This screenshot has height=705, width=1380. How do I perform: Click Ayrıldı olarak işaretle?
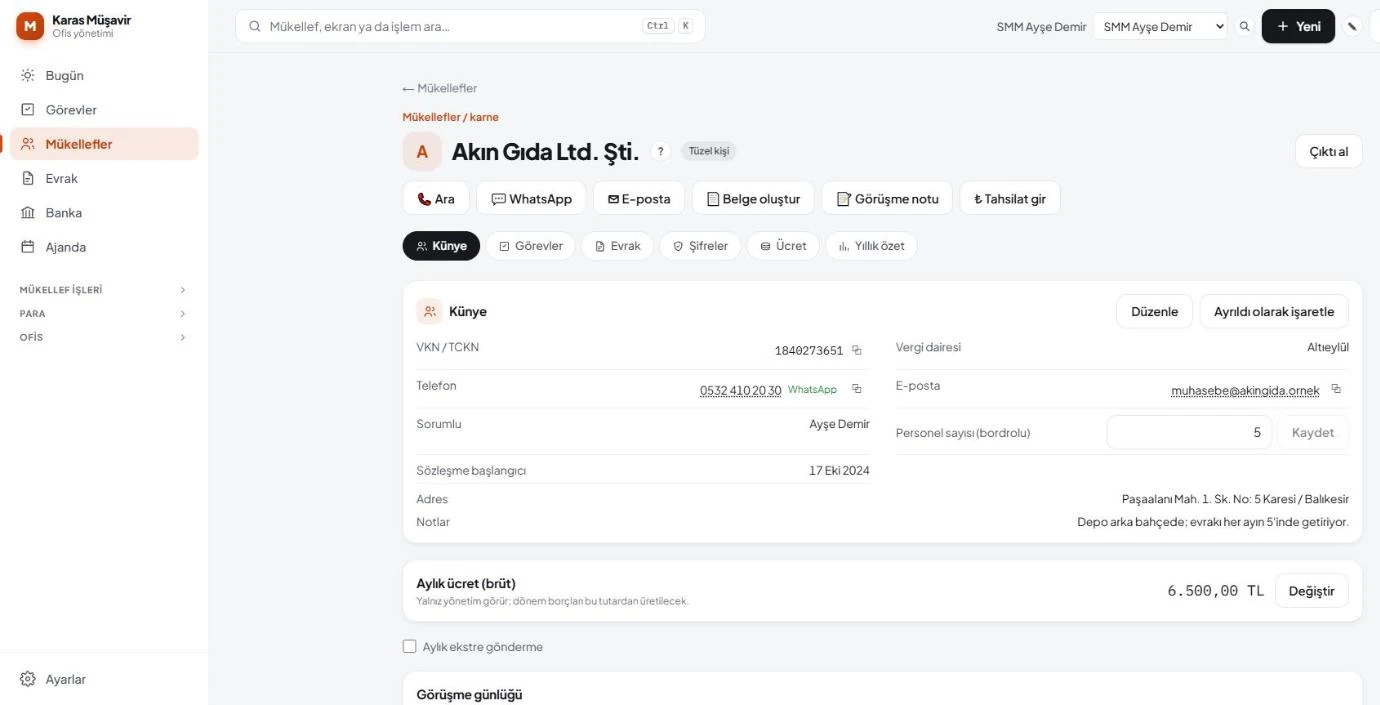(1274, 311)
